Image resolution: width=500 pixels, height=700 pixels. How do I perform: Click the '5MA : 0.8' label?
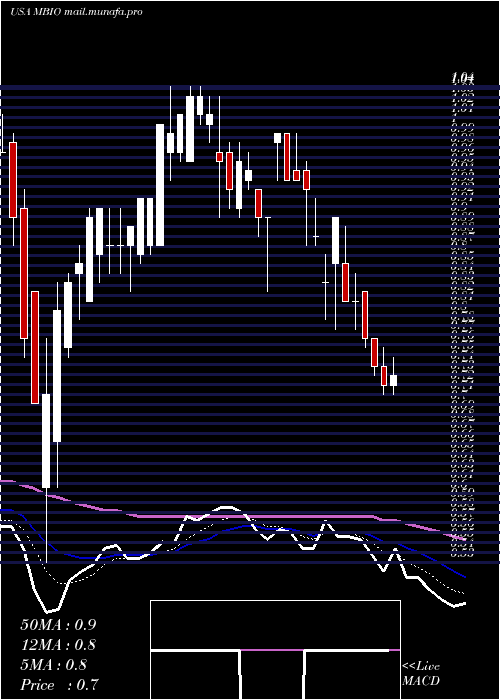point(54,665)
